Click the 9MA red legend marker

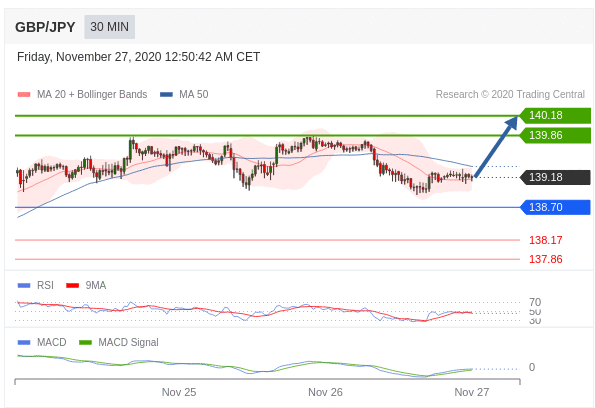72,285
